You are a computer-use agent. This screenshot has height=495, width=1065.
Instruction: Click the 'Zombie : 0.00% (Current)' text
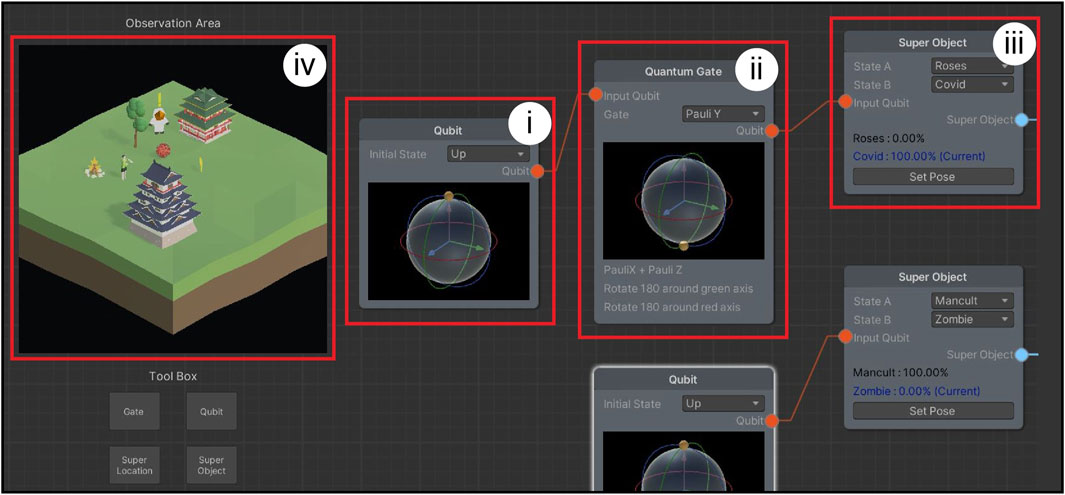click(916, 391)
